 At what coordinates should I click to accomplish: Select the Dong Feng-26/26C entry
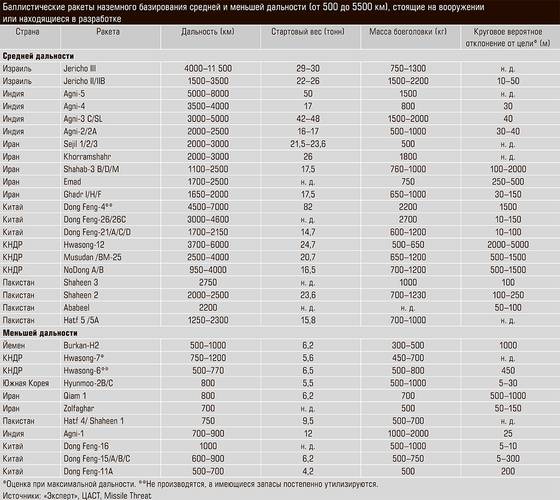[x=95, y=219]
